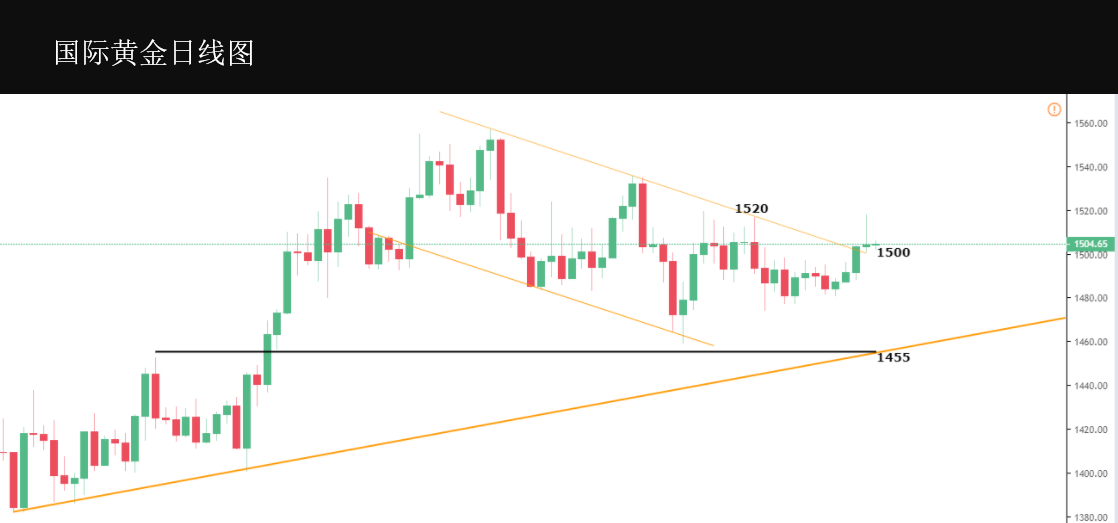
Task: Click the 1520 annotation label
Action: pos(752,209)
